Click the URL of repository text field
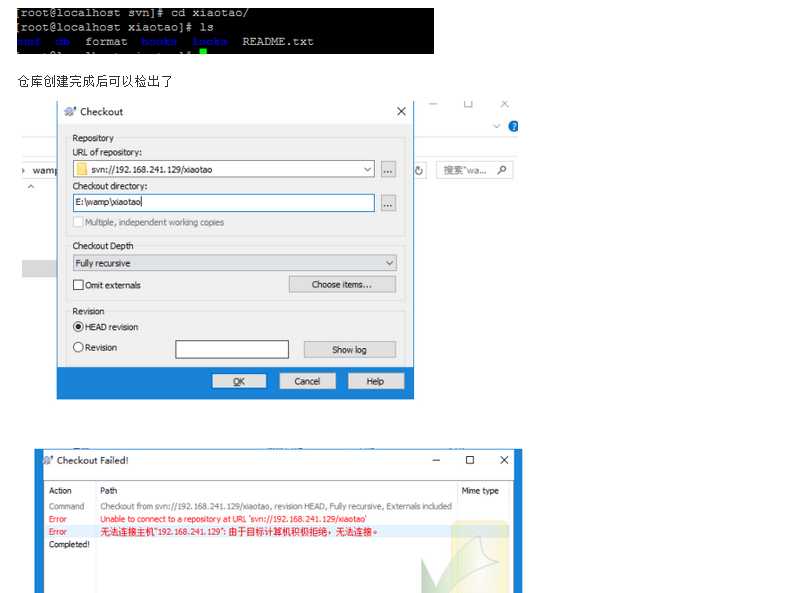The height and width of the screenshot is (593, 794). 224,169
